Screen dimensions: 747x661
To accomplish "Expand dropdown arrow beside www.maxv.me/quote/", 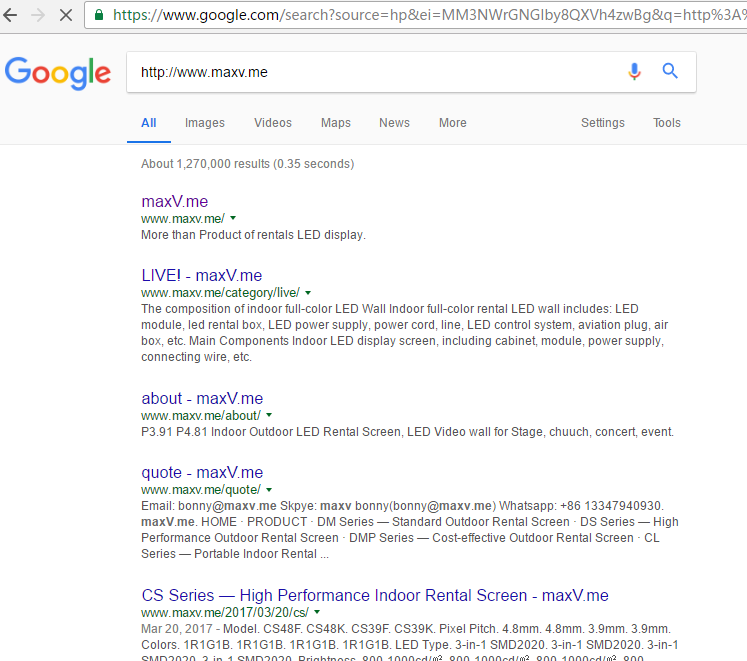I will pyautogui.click(x=269, y=489).
